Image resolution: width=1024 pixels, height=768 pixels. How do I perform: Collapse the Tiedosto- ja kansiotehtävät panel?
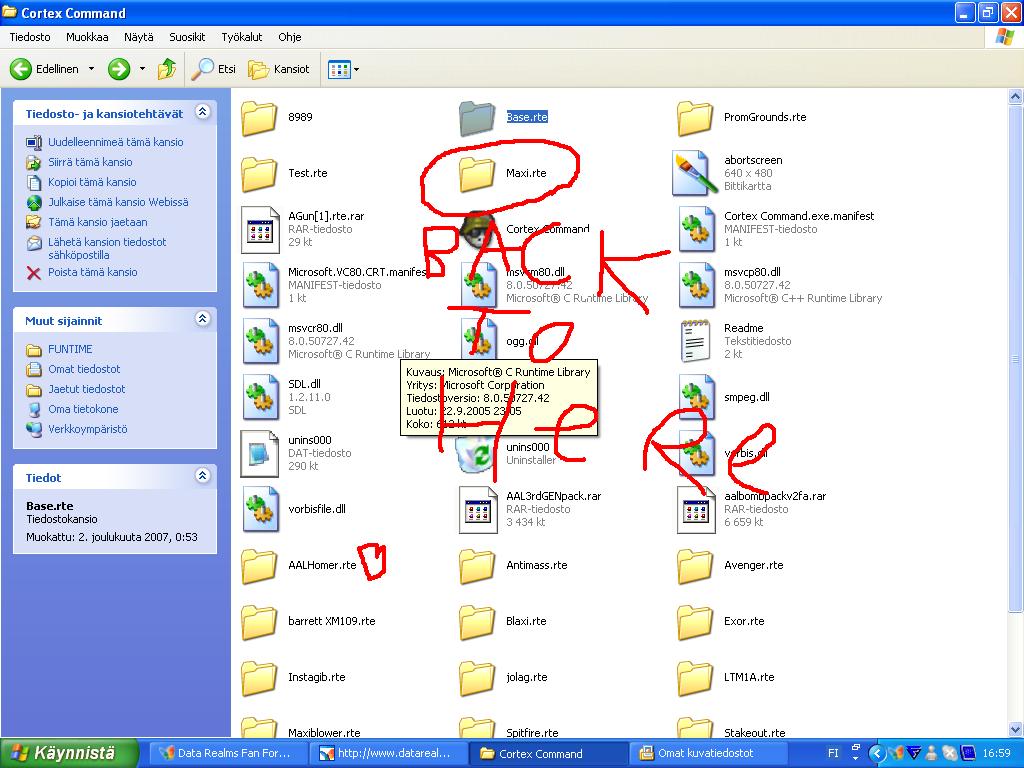click(x=203, y=113)
